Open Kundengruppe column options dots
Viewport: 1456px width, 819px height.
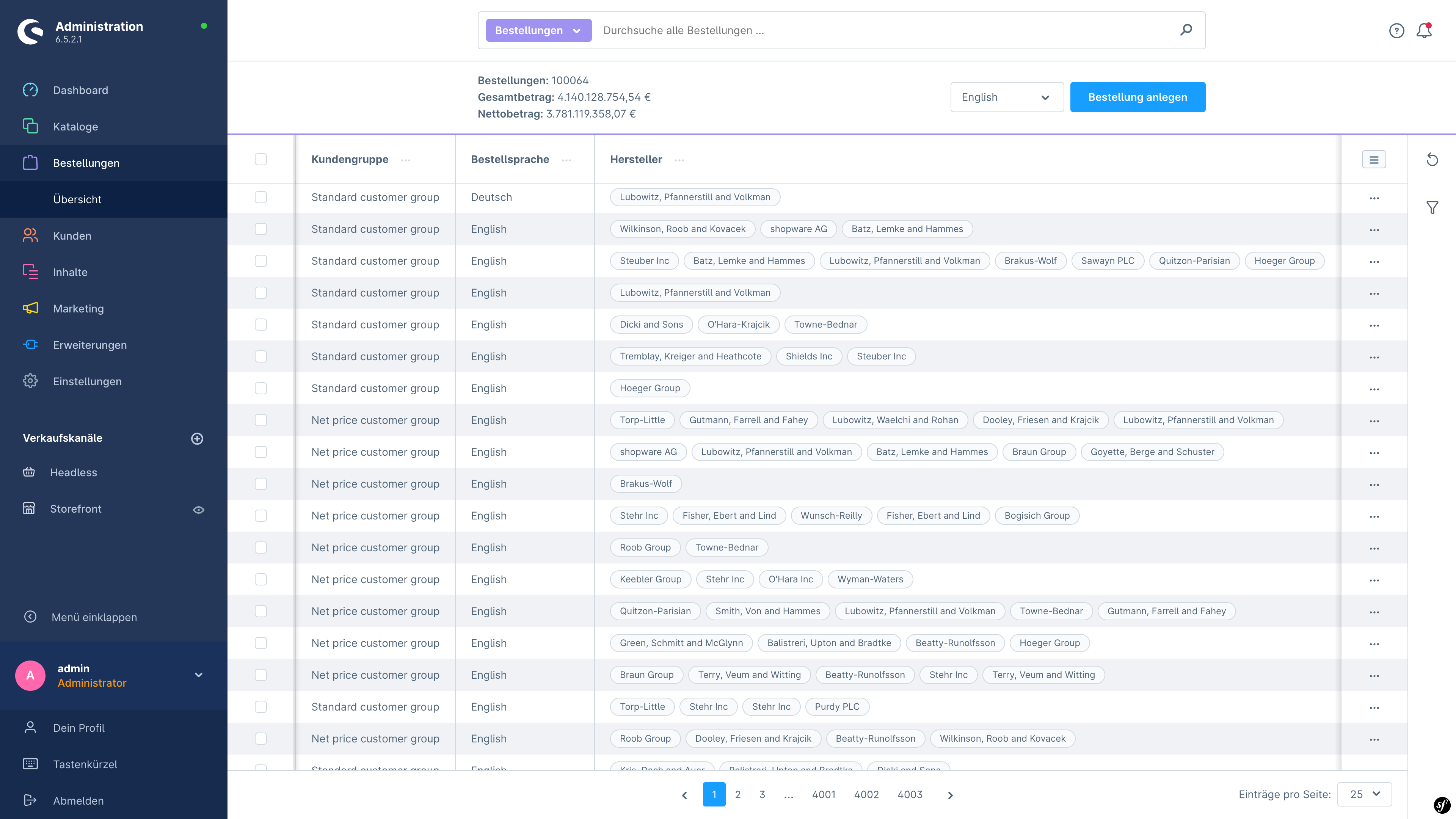406,160
